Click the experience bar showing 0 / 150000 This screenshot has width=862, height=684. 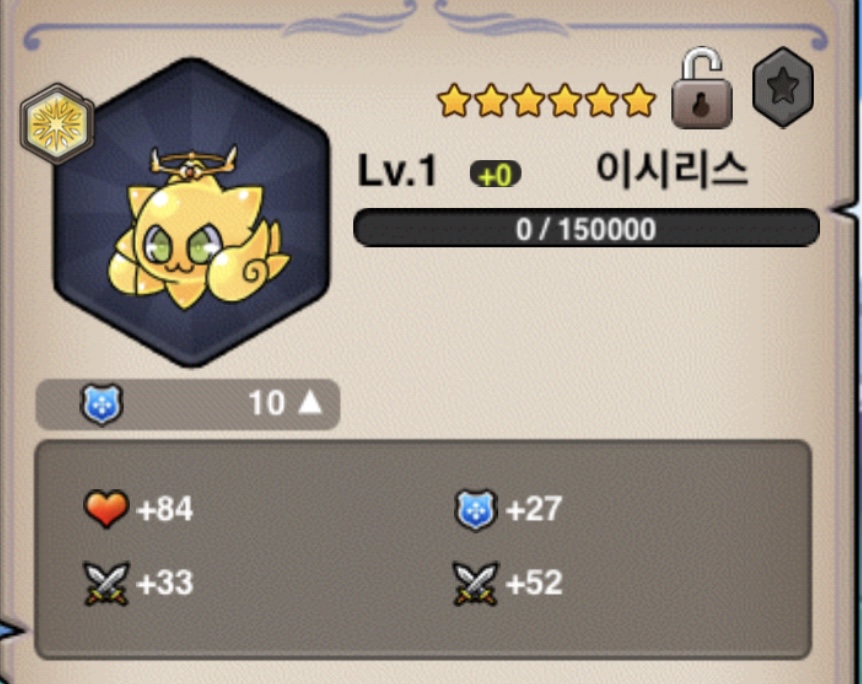point(586,228)
